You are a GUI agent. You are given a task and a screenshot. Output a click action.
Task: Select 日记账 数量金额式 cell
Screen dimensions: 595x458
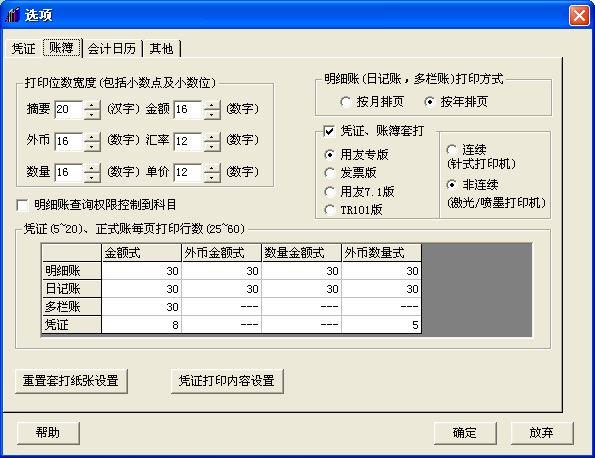(302, 289)
